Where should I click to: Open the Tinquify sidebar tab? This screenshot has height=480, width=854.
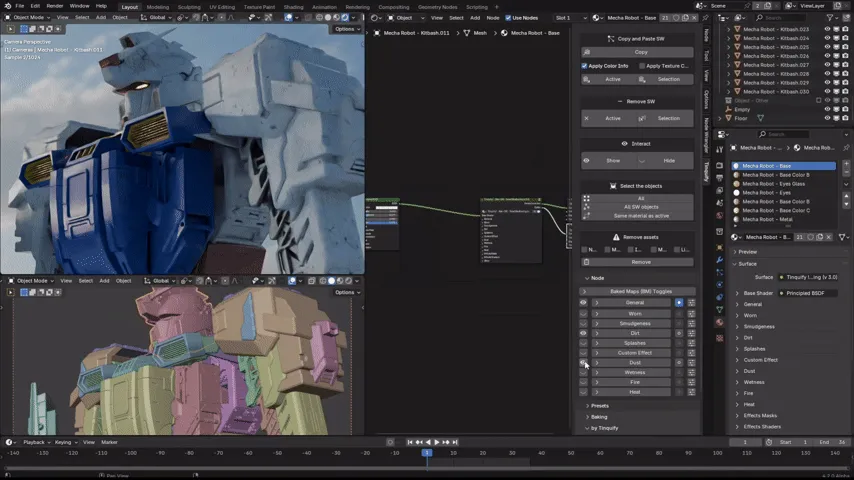(x=706, y=171)
